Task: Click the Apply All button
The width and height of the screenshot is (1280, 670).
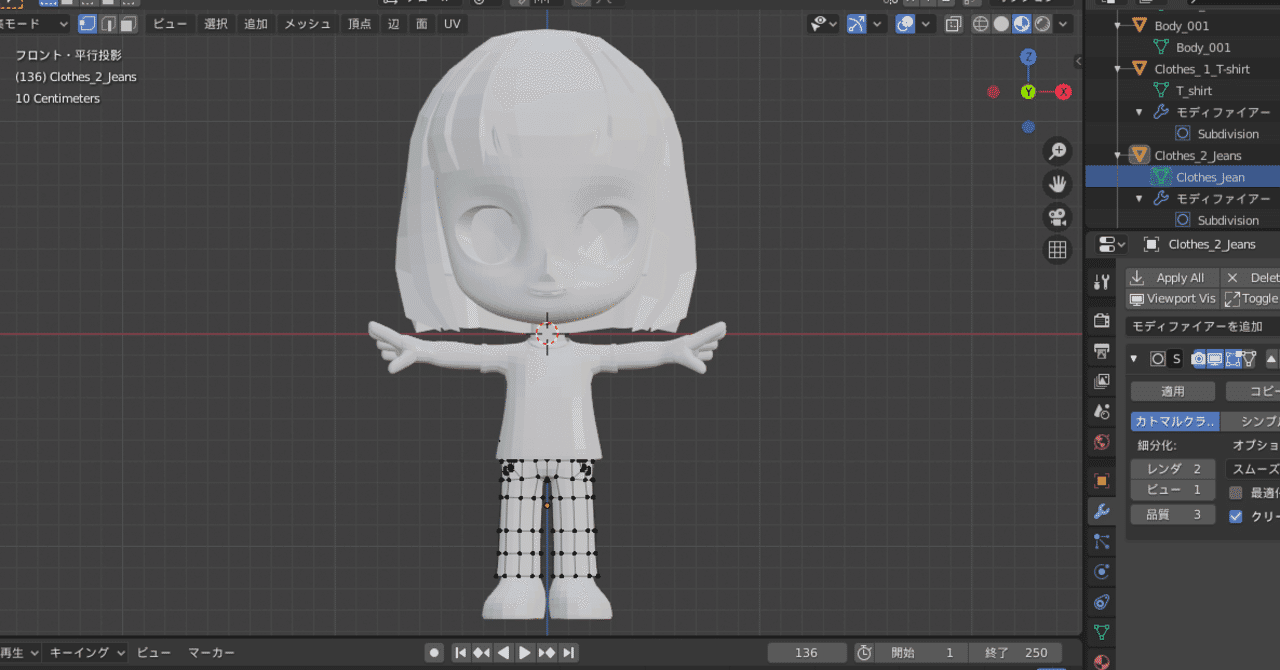Action: click(x=1172, y=278)
